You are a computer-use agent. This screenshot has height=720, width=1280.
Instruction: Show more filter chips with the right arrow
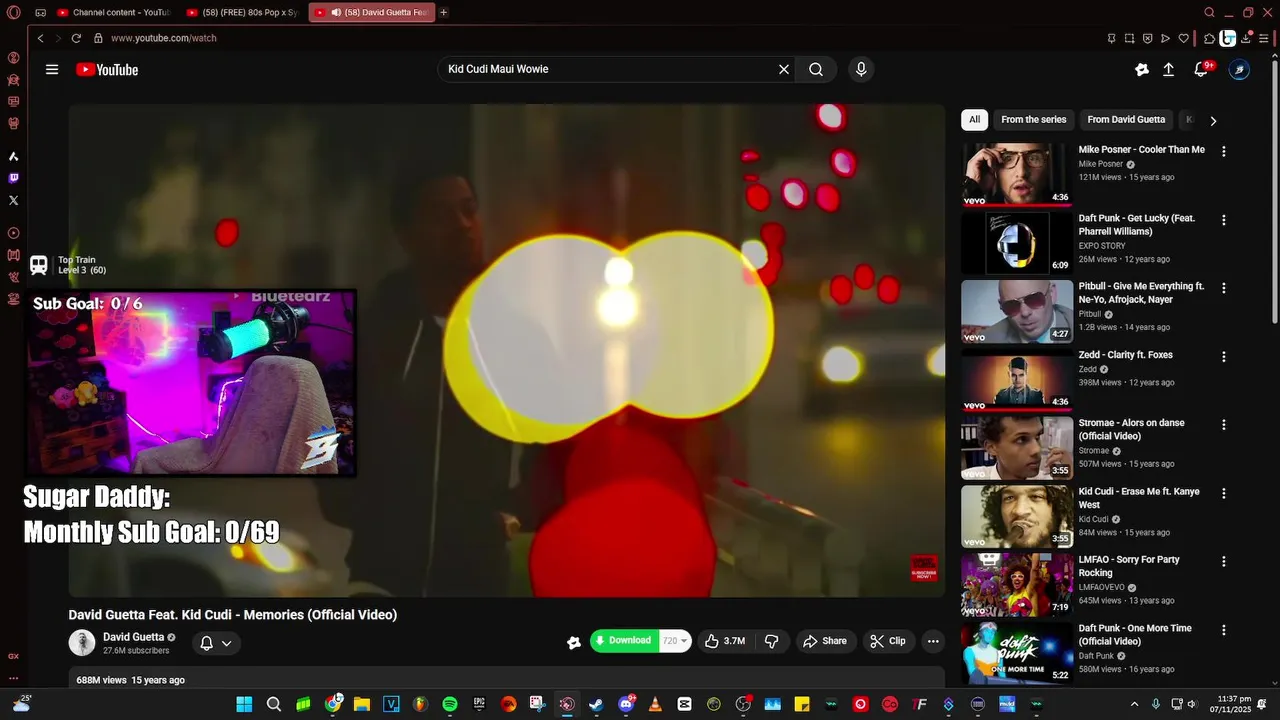[x=1213, y=120]
